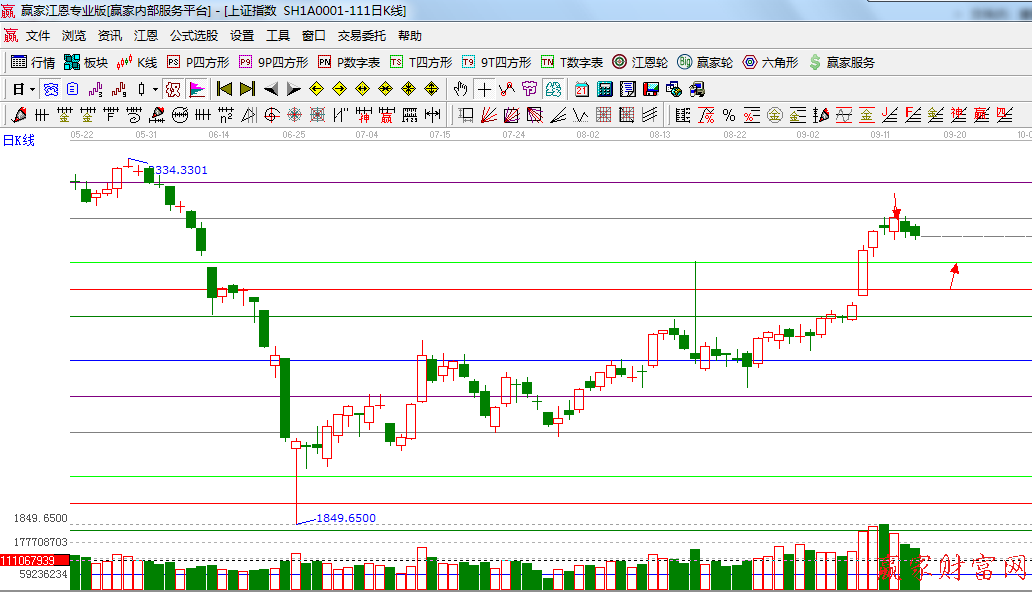This screenshot has width=1032, height=592.
Task: Open the 江恩 menu
Action: click(146, 35)
